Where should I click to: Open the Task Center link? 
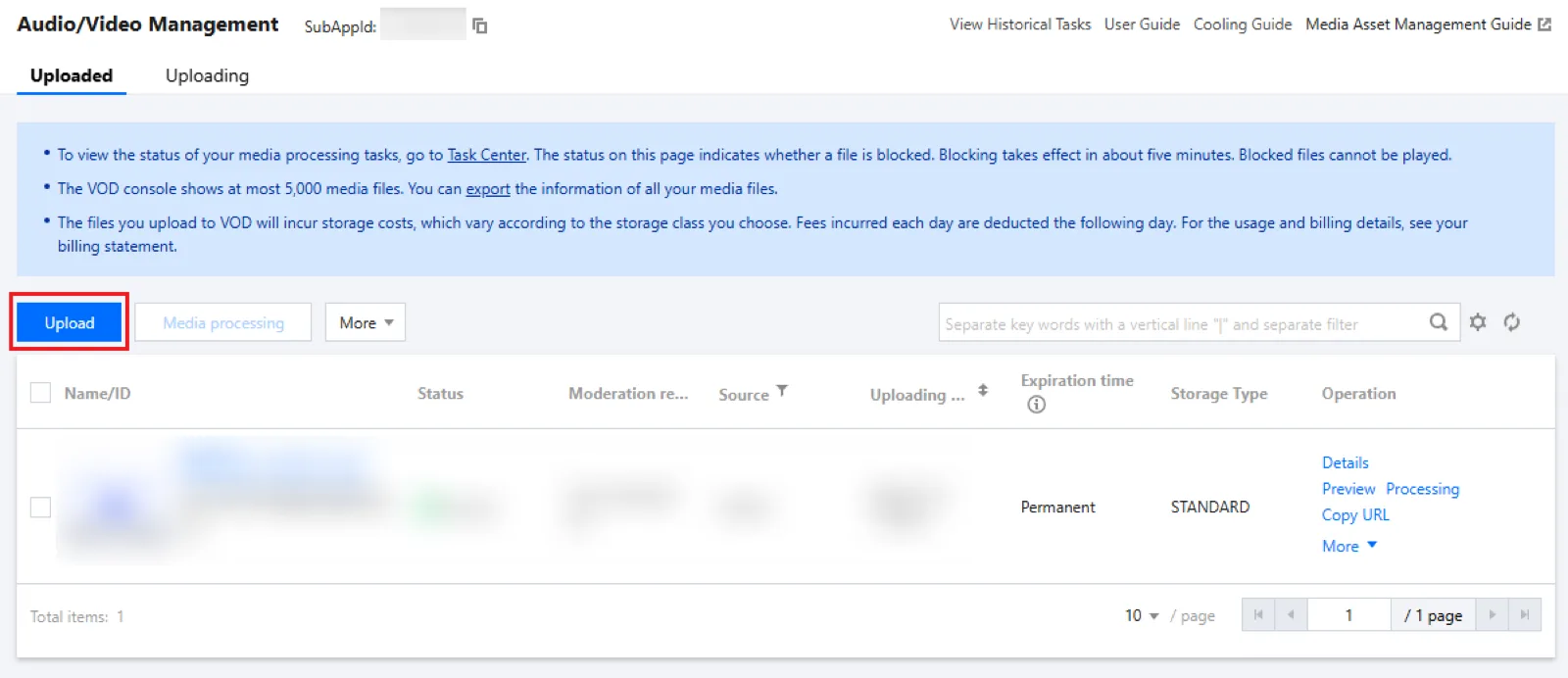[x=487, y=155]
